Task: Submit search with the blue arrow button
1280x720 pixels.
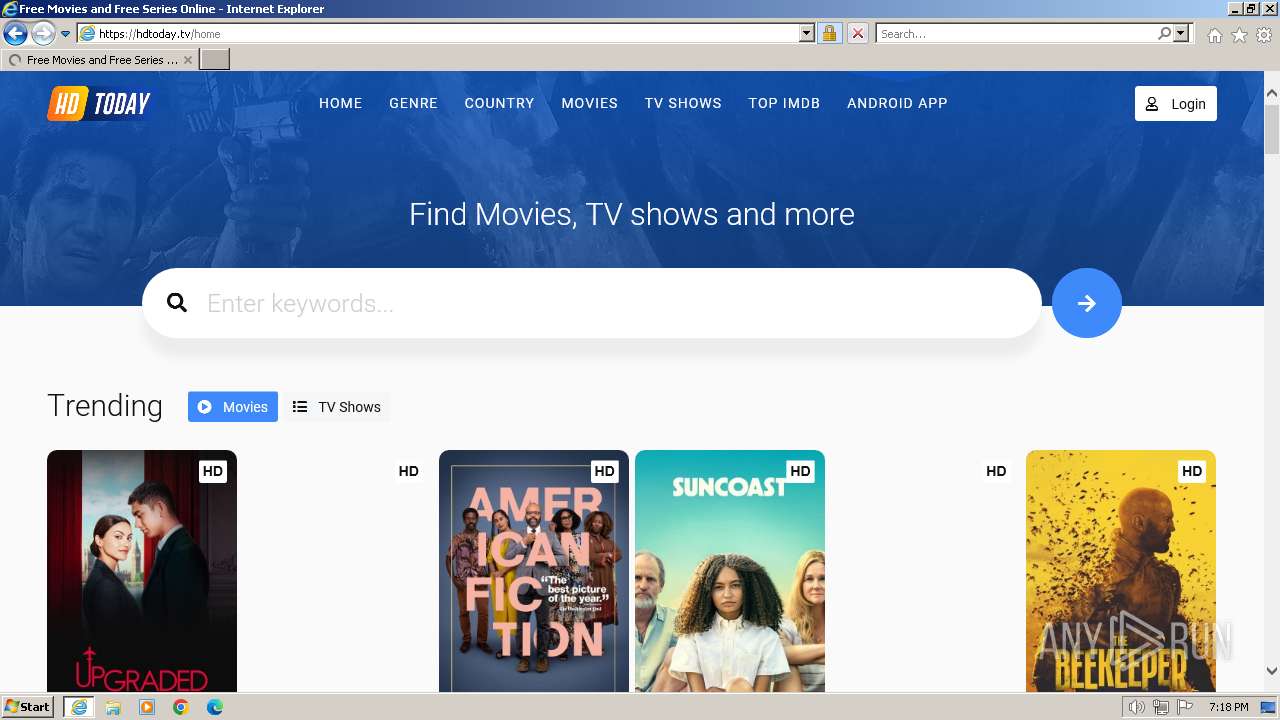Action: point(1087,303)
